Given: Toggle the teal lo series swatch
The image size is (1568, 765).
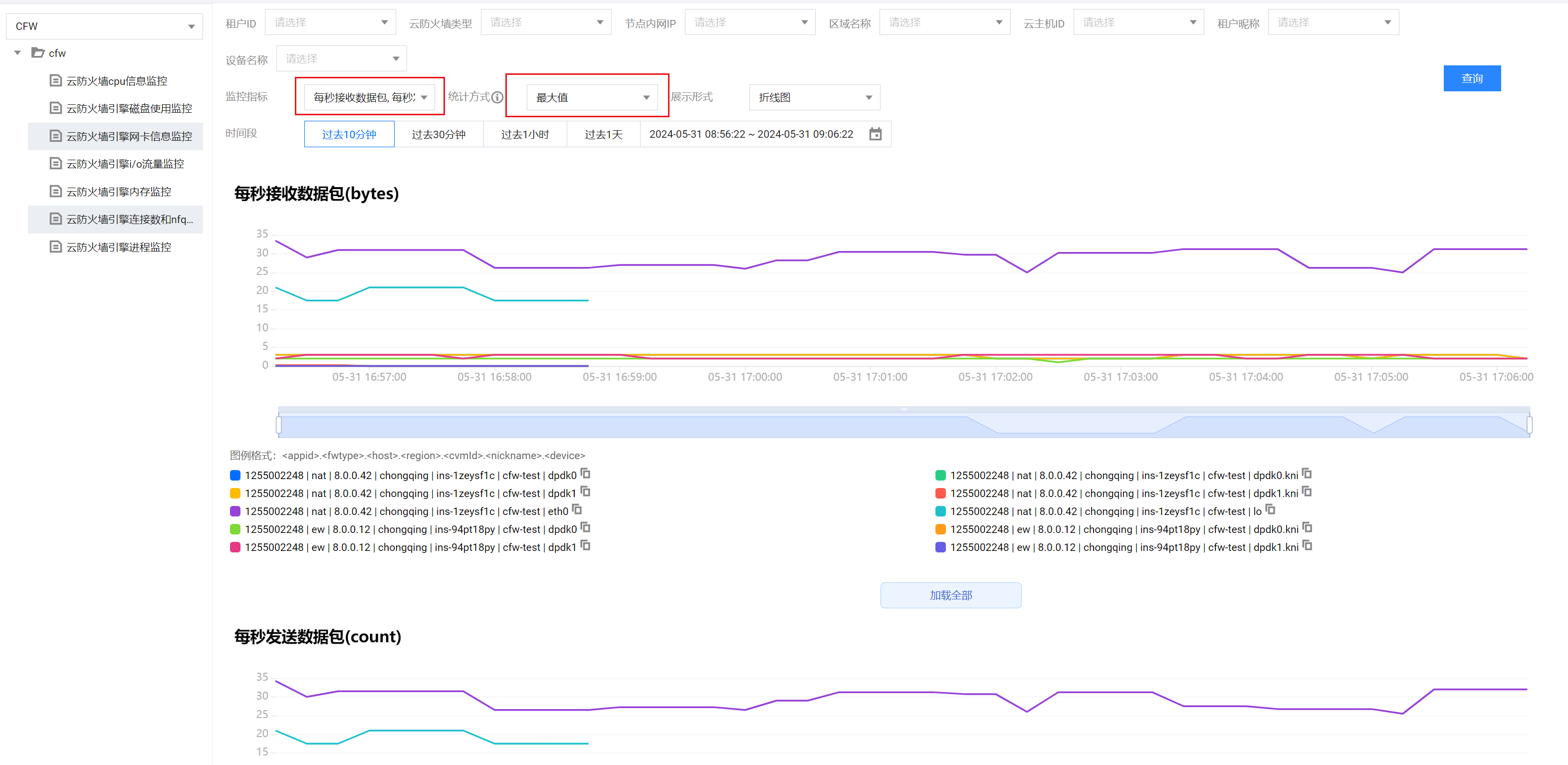Looking at the screenshot, I should tap(940, 511).
